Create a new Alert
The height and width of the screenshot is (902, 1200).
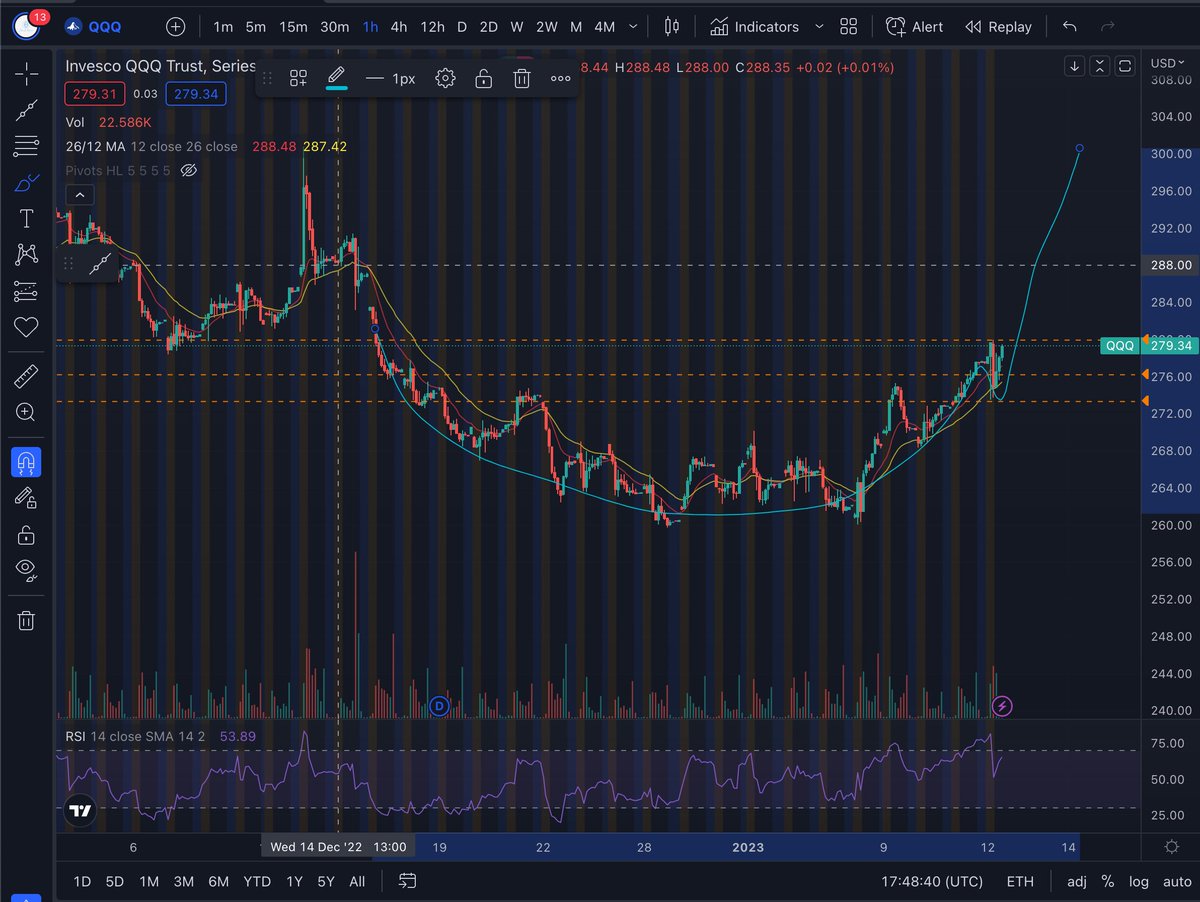coord(913,27)
